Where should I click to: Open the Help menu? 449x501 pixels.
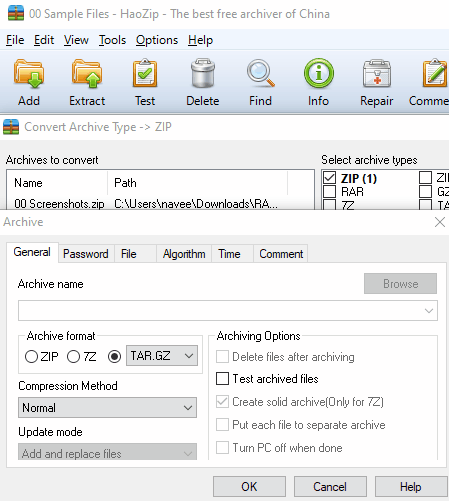click(x=200, y=40)
